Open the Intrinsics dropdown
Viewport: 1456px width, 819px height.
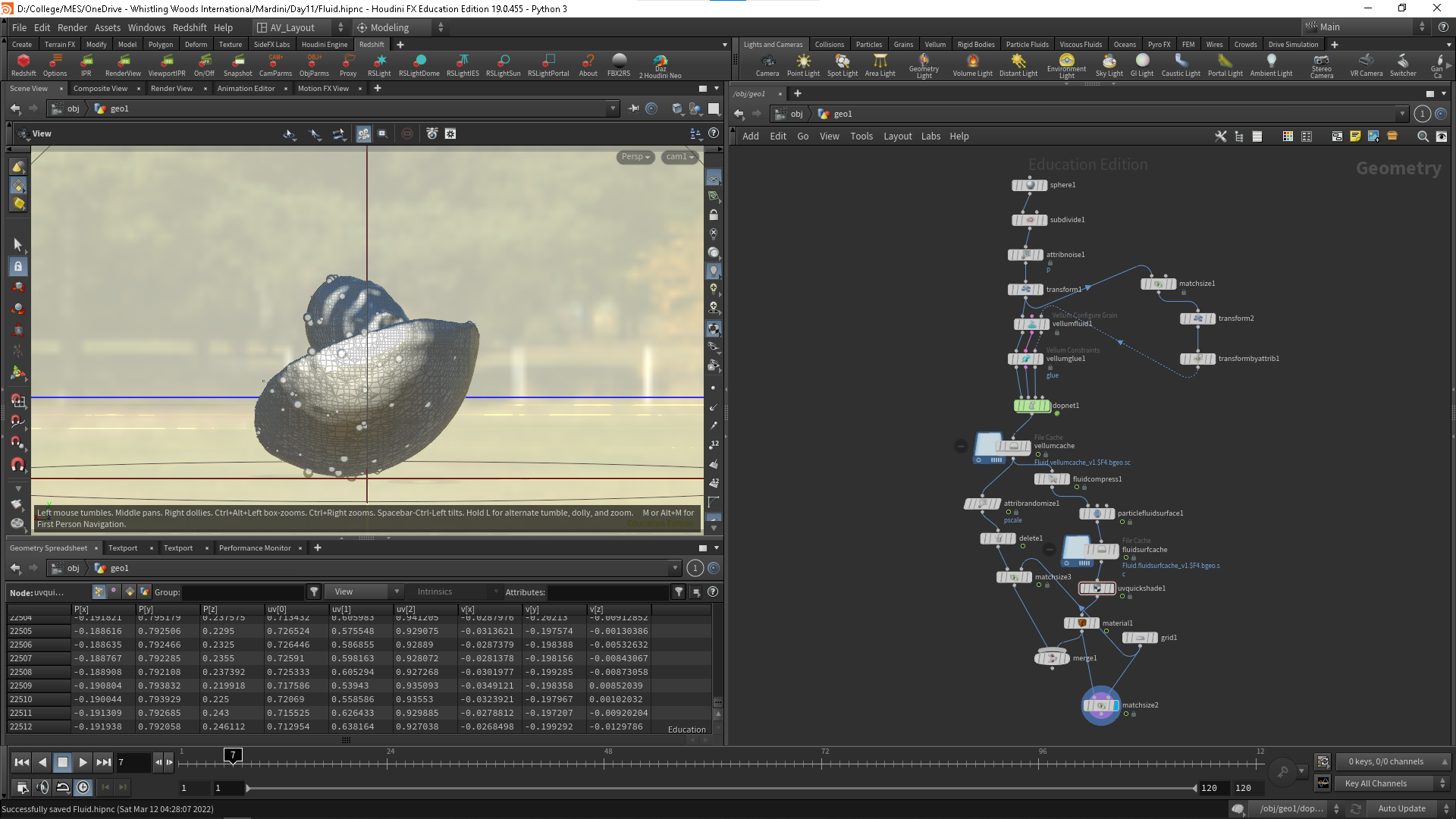[x=456, y=591]
